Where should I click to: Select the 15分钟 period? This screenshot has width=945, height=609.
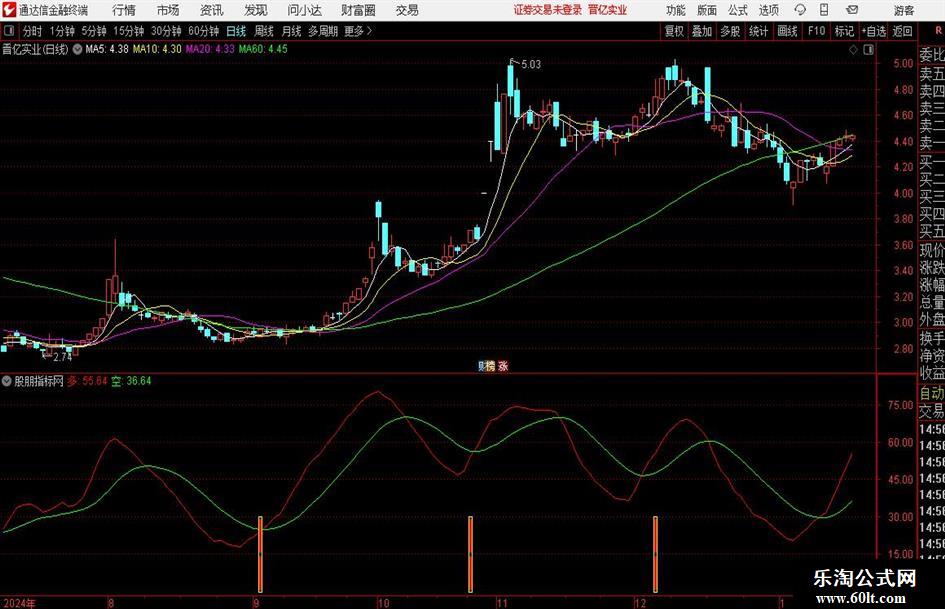tap(129, 31)
